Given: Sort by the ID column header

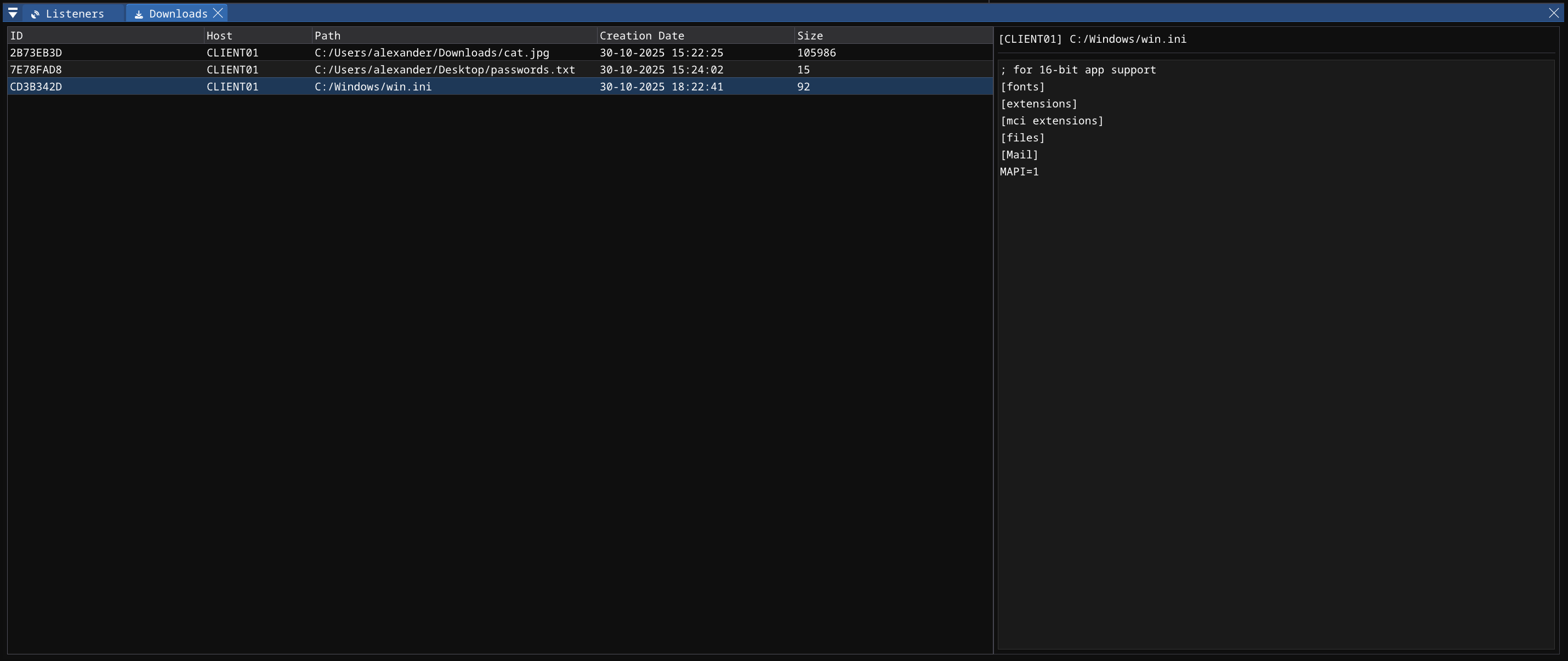Looking at the screenshot, I should [x=16, y=35].
